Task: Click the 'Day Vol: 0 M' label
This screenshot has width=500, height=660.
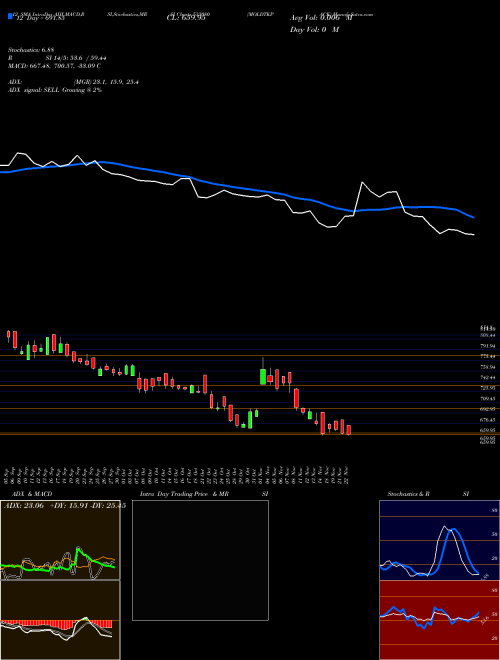Action: (x=314, y=29)
